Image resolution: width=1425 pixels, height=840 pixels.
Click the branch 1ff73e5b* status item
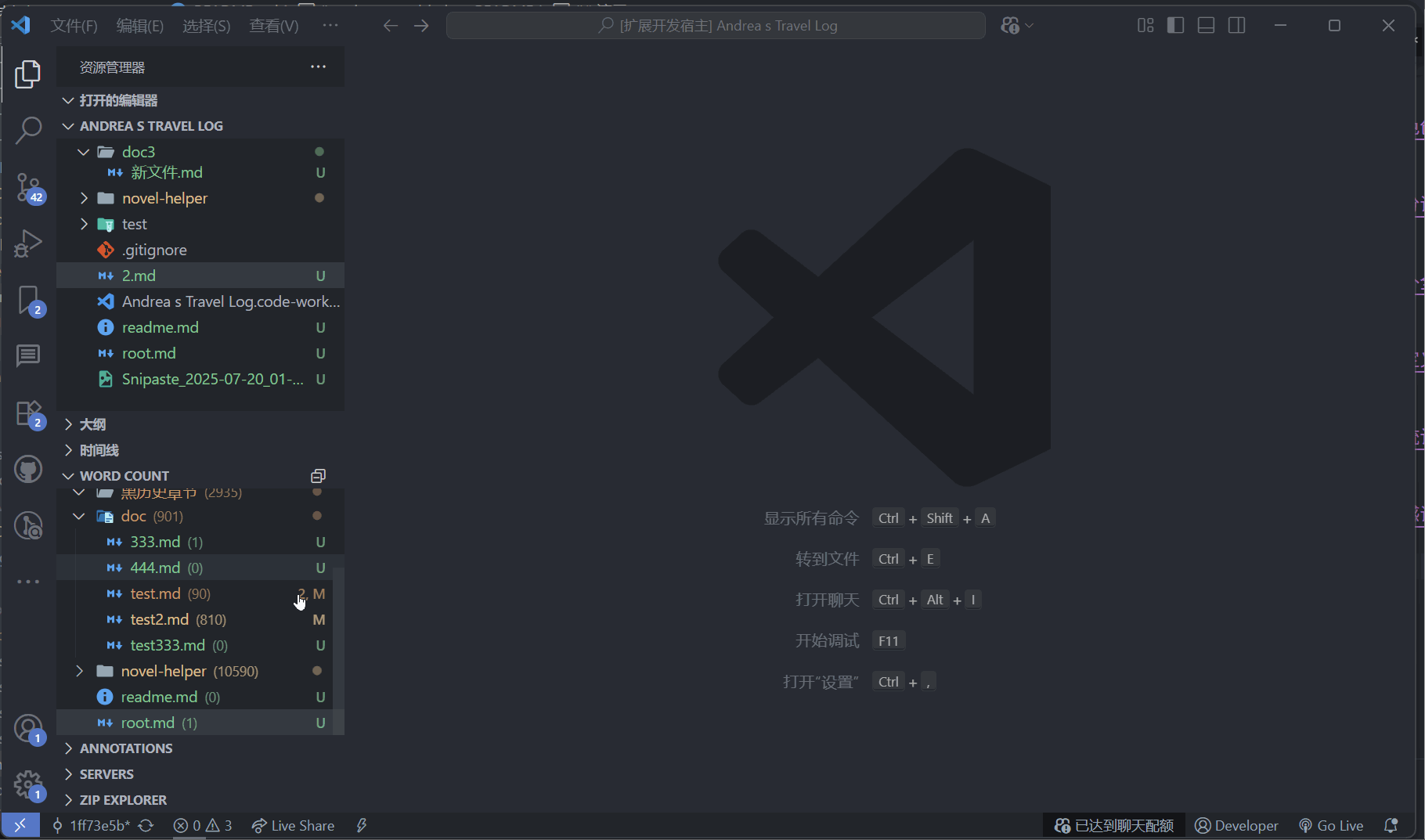(91, 825)
